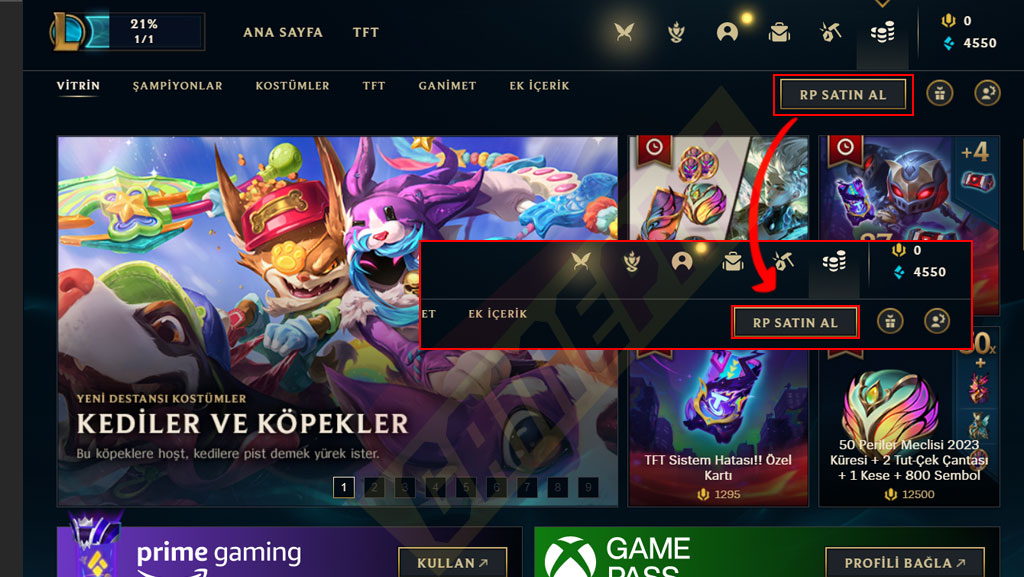The width and height of the screenshot is (1024, 577).
Task: Open the GANİMET store tab
Action: pos(447,86)
